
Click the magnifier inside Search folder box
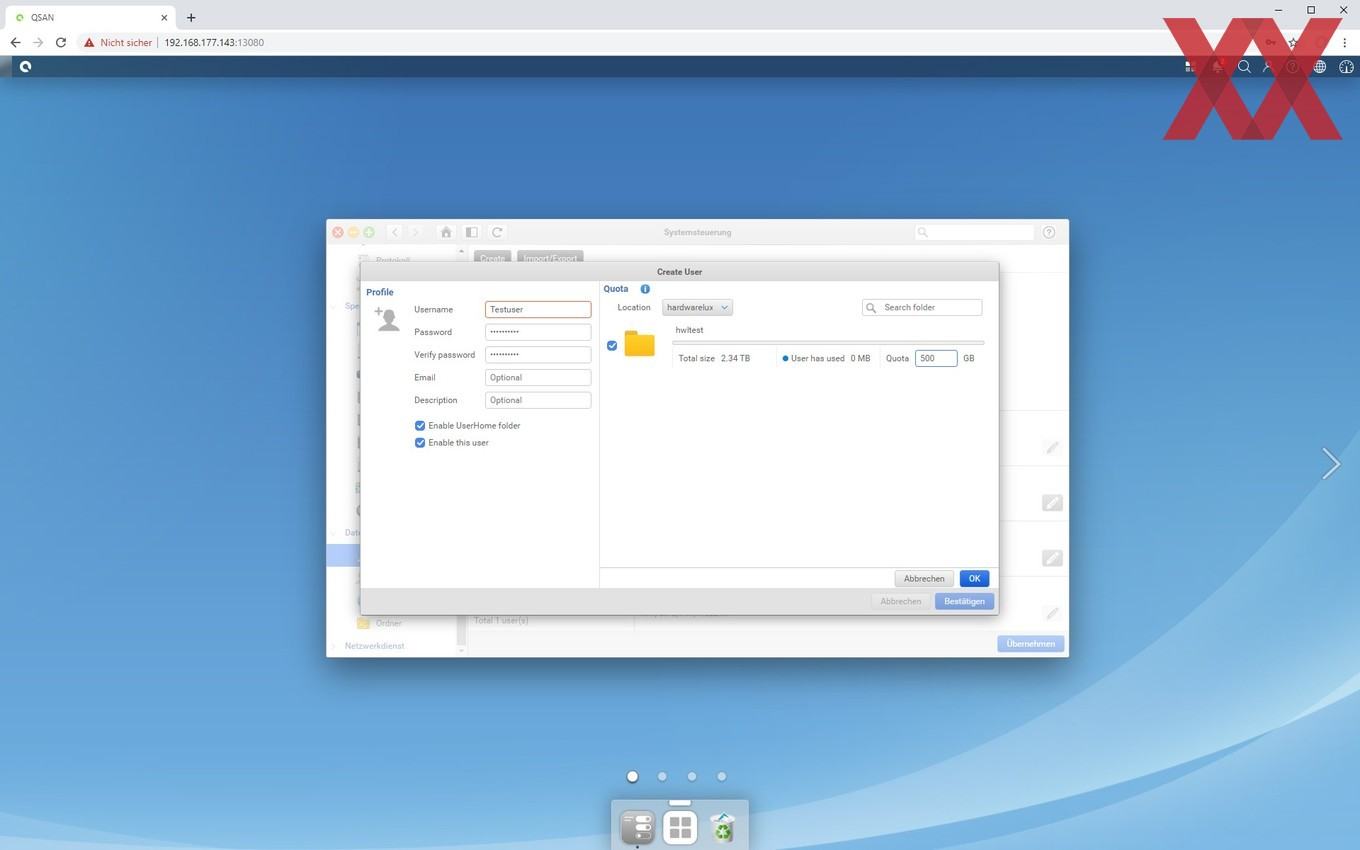click(x=871, y=308)
